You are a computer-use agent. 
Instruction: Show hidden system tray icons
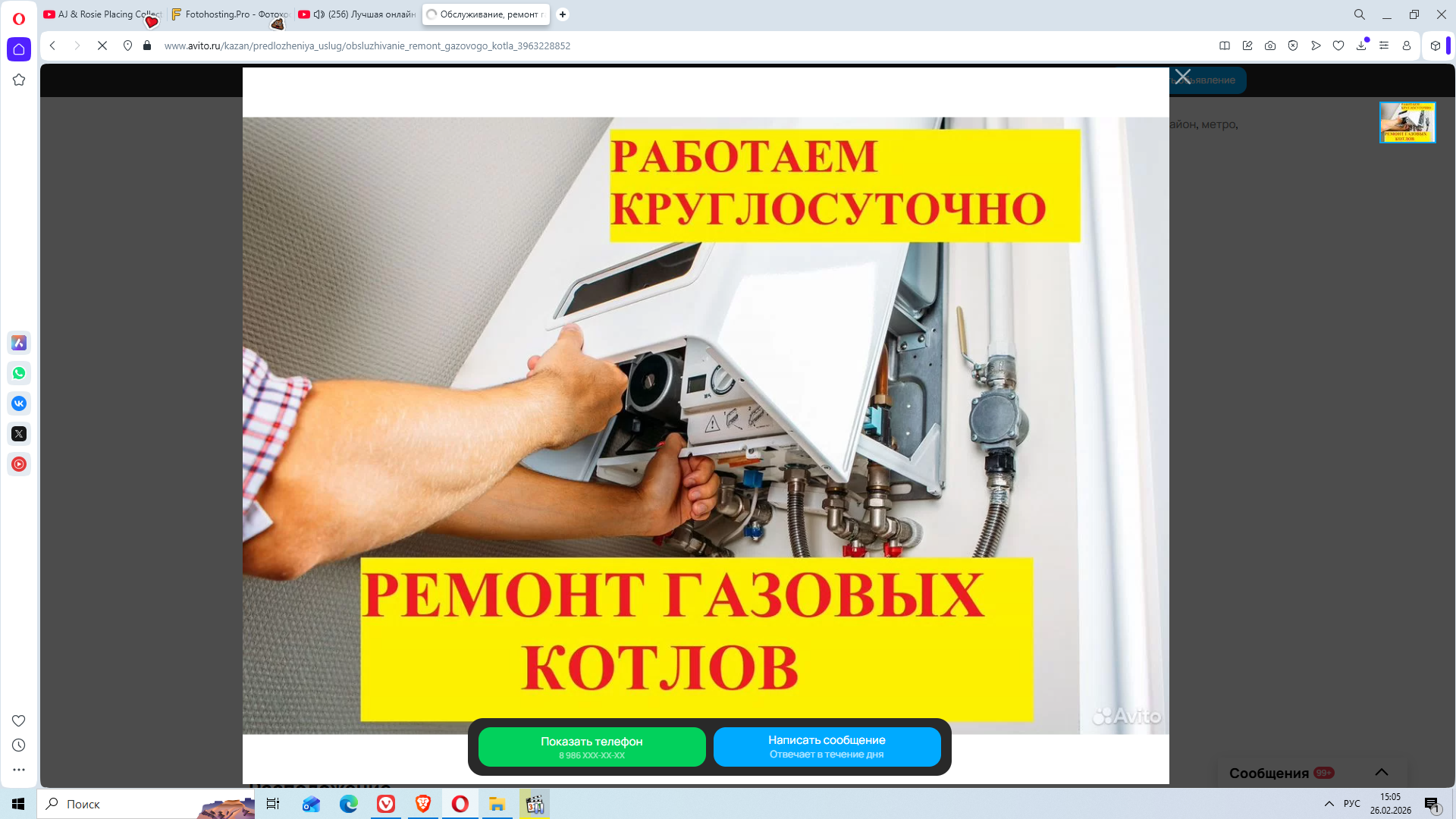click(x=1329, y=804)
